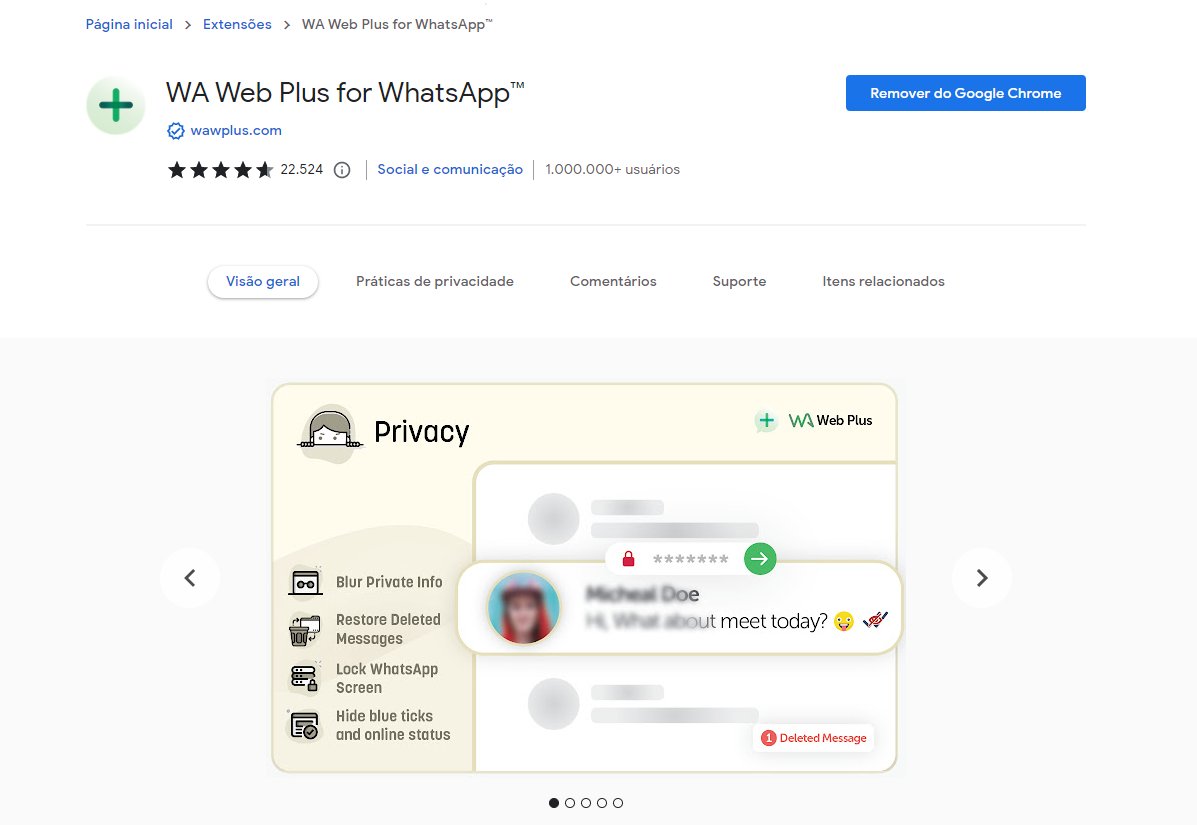Click the WA Web Plus for WhatsApp breadcrumb text
The height and width of the screenshot is (825, 1197).
pyautogui.click(x=397, y=24)
